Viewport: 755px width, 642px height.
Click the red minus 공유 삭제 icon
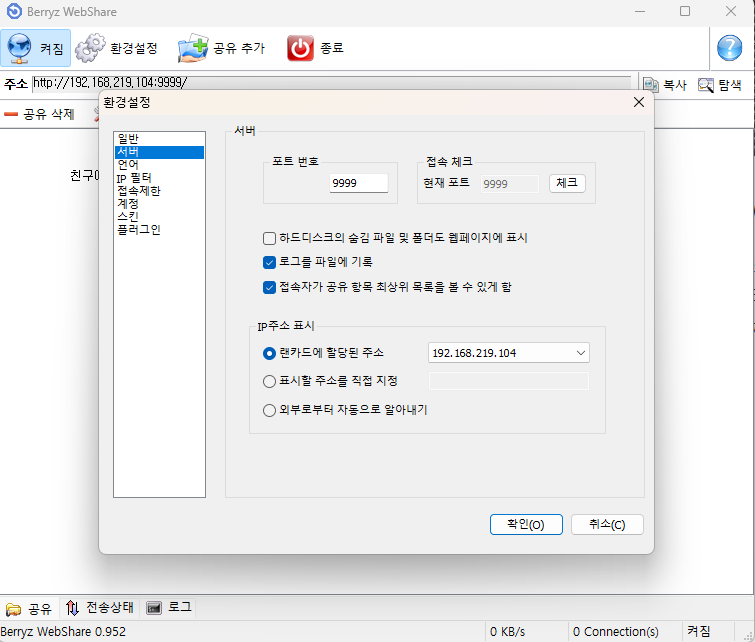tap(11, 114)
